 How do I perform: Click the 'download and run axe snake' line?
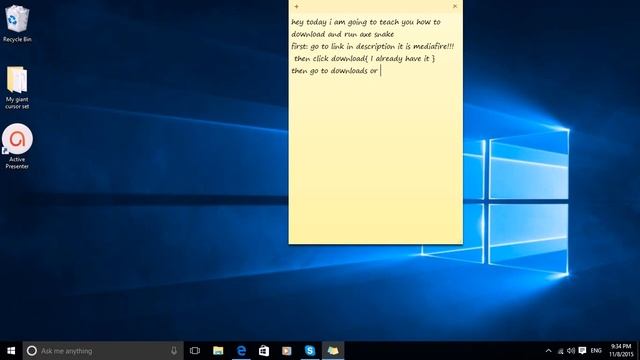(342, 34)
